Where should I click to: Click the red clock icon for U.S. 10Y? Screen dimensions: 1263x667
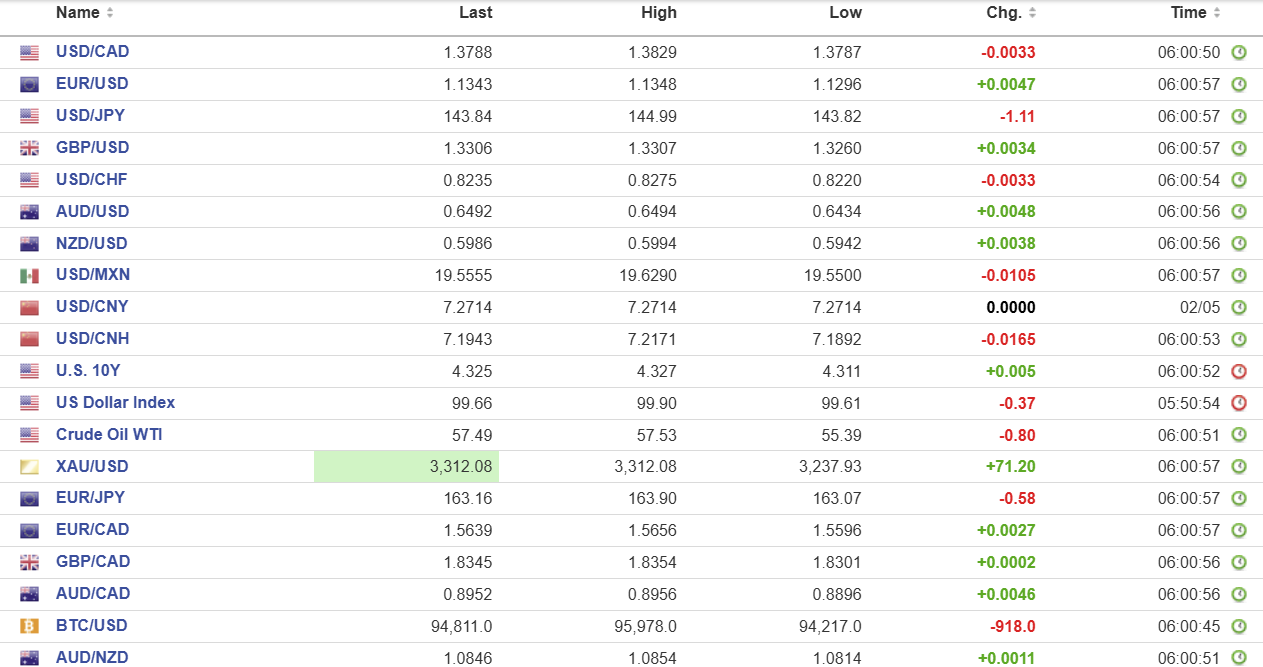(1239, 371)
